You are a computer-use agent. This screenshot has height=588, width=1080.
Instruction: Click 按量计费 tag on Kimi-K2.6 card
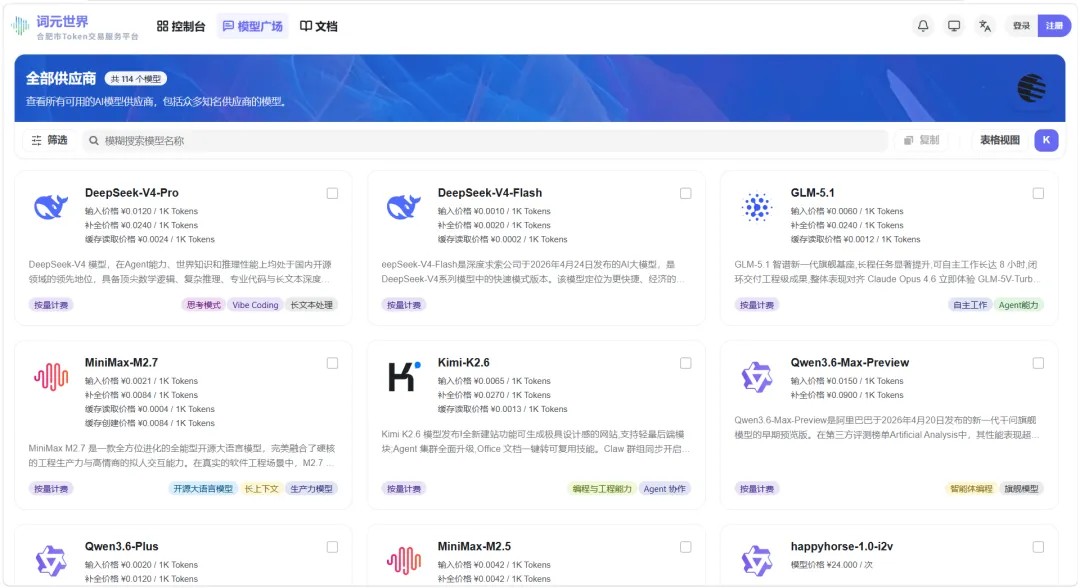404,489
